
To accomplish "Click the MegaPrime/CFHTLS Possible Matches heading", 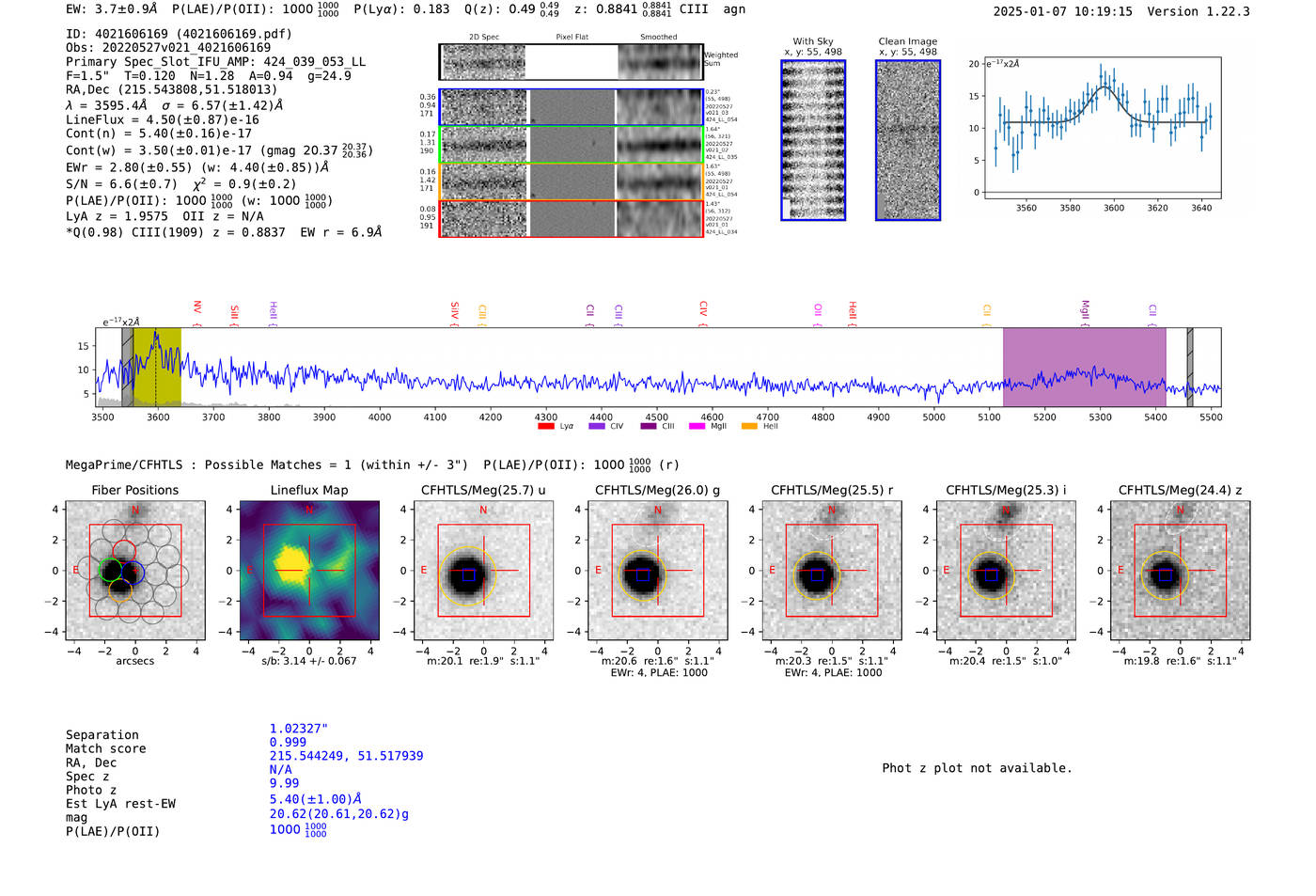I will [x=372, y=465].
